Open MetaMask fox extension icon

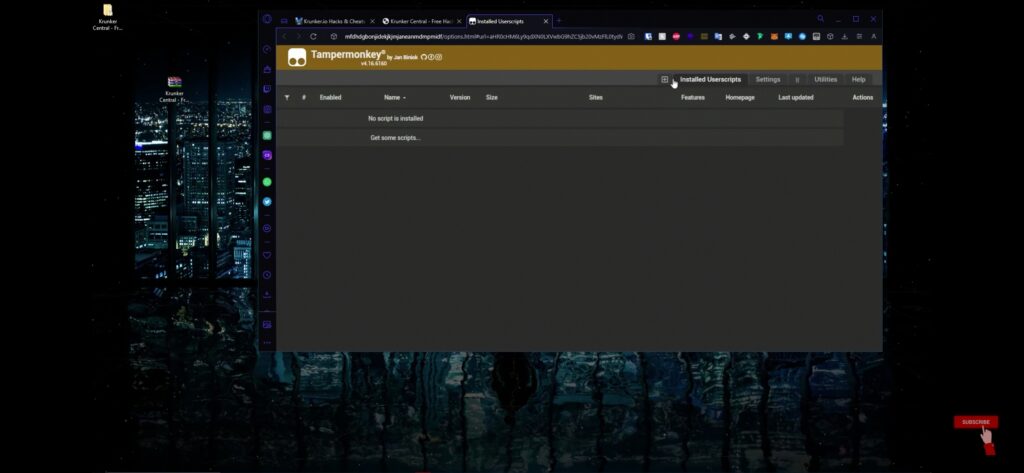point(775,37)
